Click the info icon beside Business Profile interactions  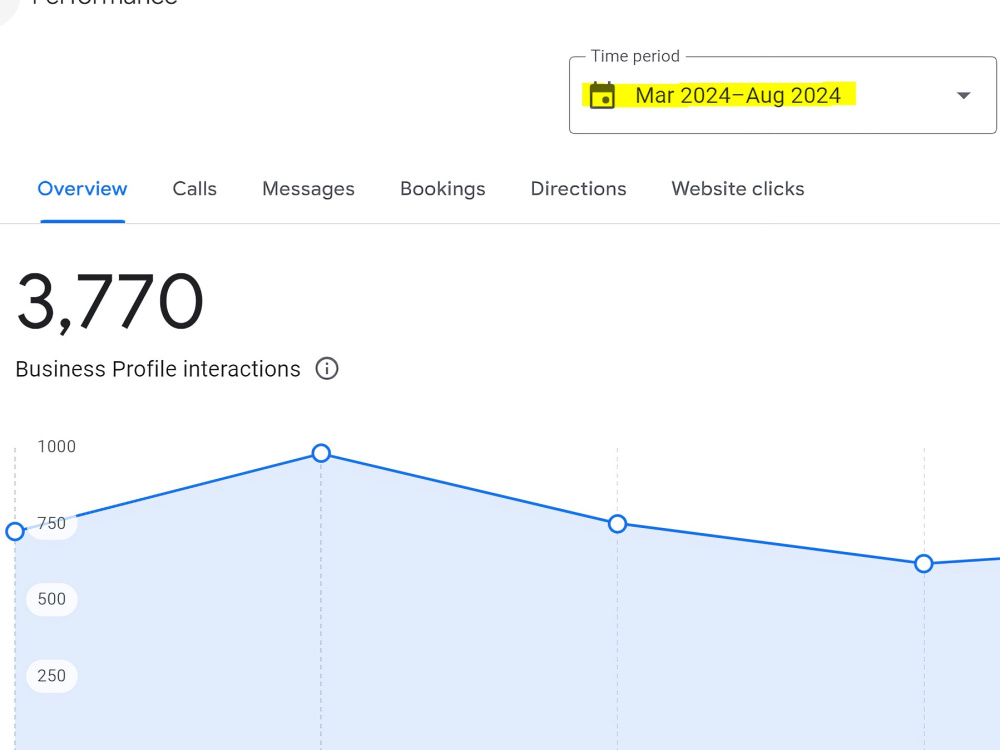click(327, 369)
